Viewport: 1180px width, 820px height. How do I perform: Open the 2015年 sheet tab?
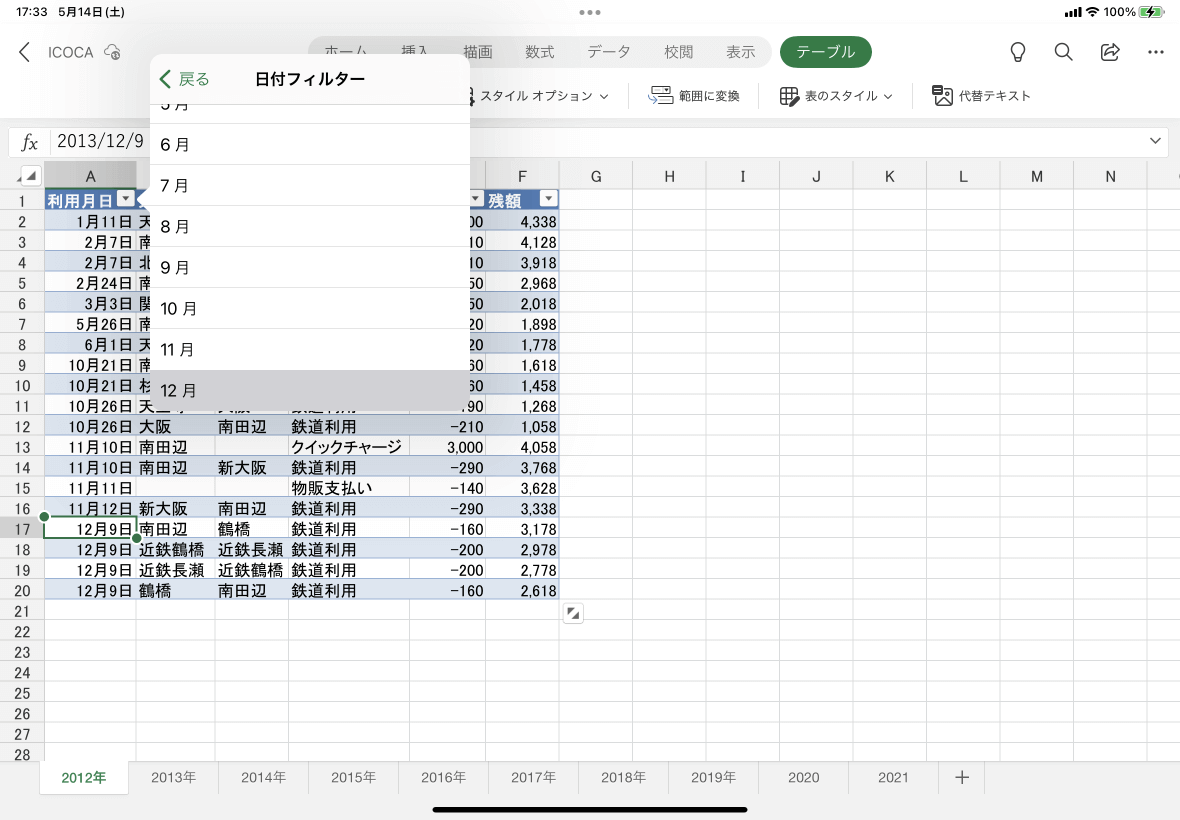pyautogui.click(x=353, y=777)
